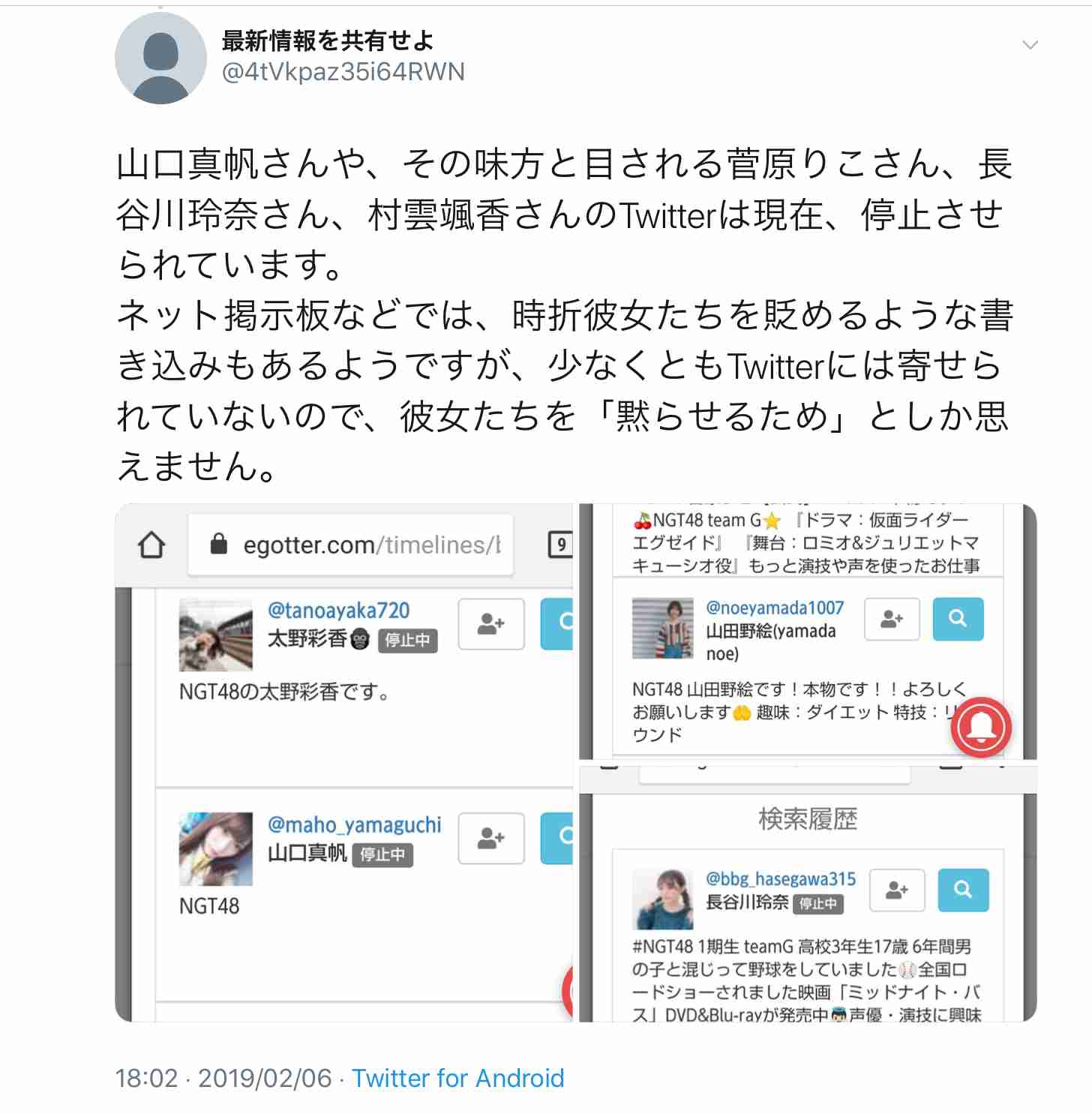The height and width of the screenshot is (1114, 1092).
Task: Open the tweet author's default avatar
Action: pos(160,59)
